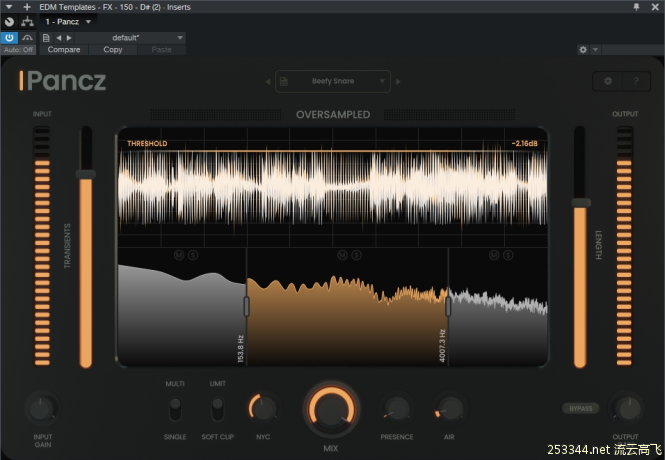Click the BYPASS button
This screenshot has width=665, height=460.
581,408
